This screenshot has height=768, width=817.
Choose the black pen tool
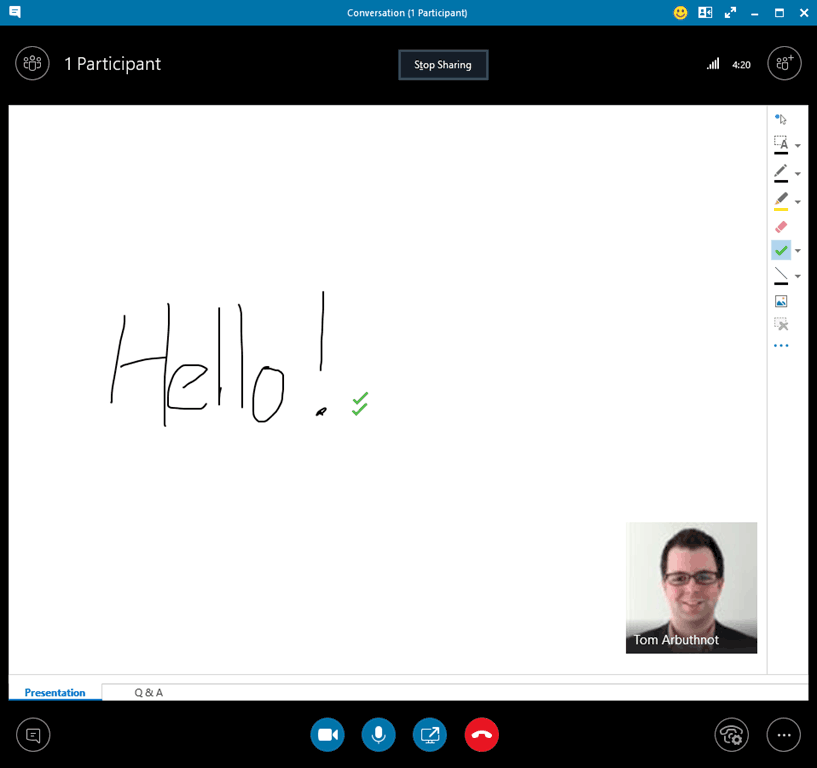781,171
